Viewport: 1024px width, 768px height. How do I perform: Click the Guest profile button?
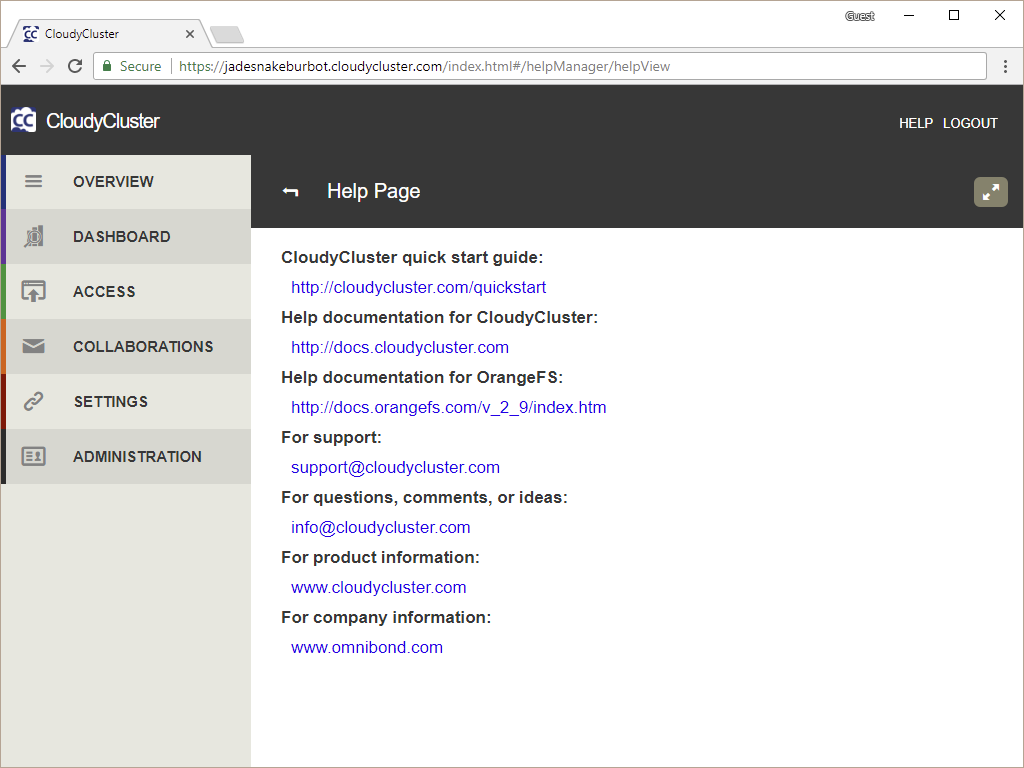point(859,16)
